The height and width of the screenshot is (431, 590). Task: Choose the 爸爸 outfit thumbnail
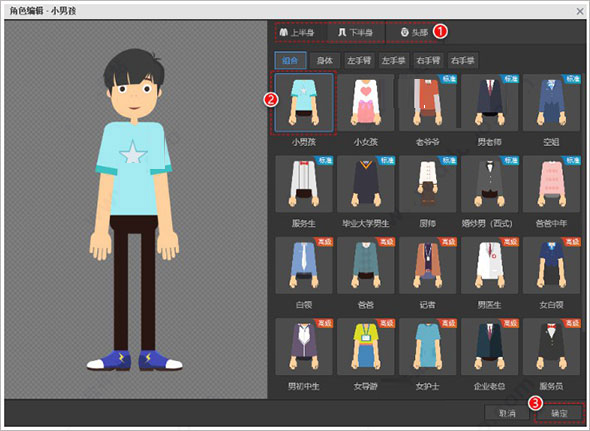366,265
